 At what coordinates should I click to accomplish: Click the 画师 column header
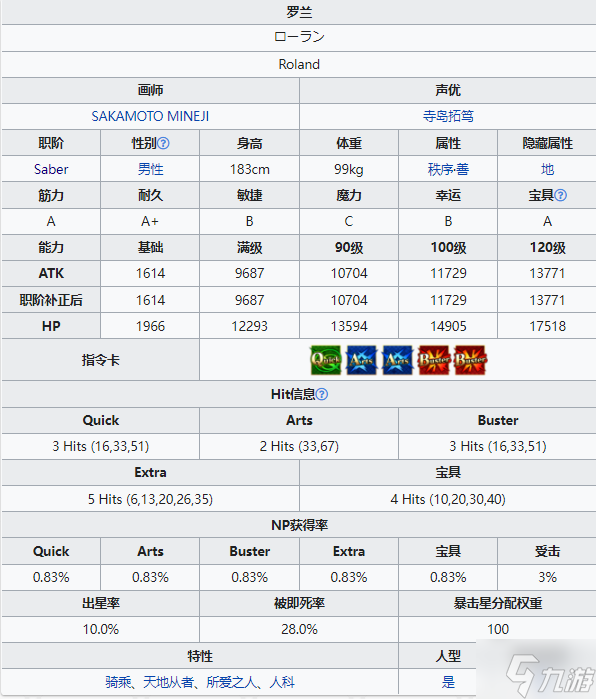tap(150, 90)
